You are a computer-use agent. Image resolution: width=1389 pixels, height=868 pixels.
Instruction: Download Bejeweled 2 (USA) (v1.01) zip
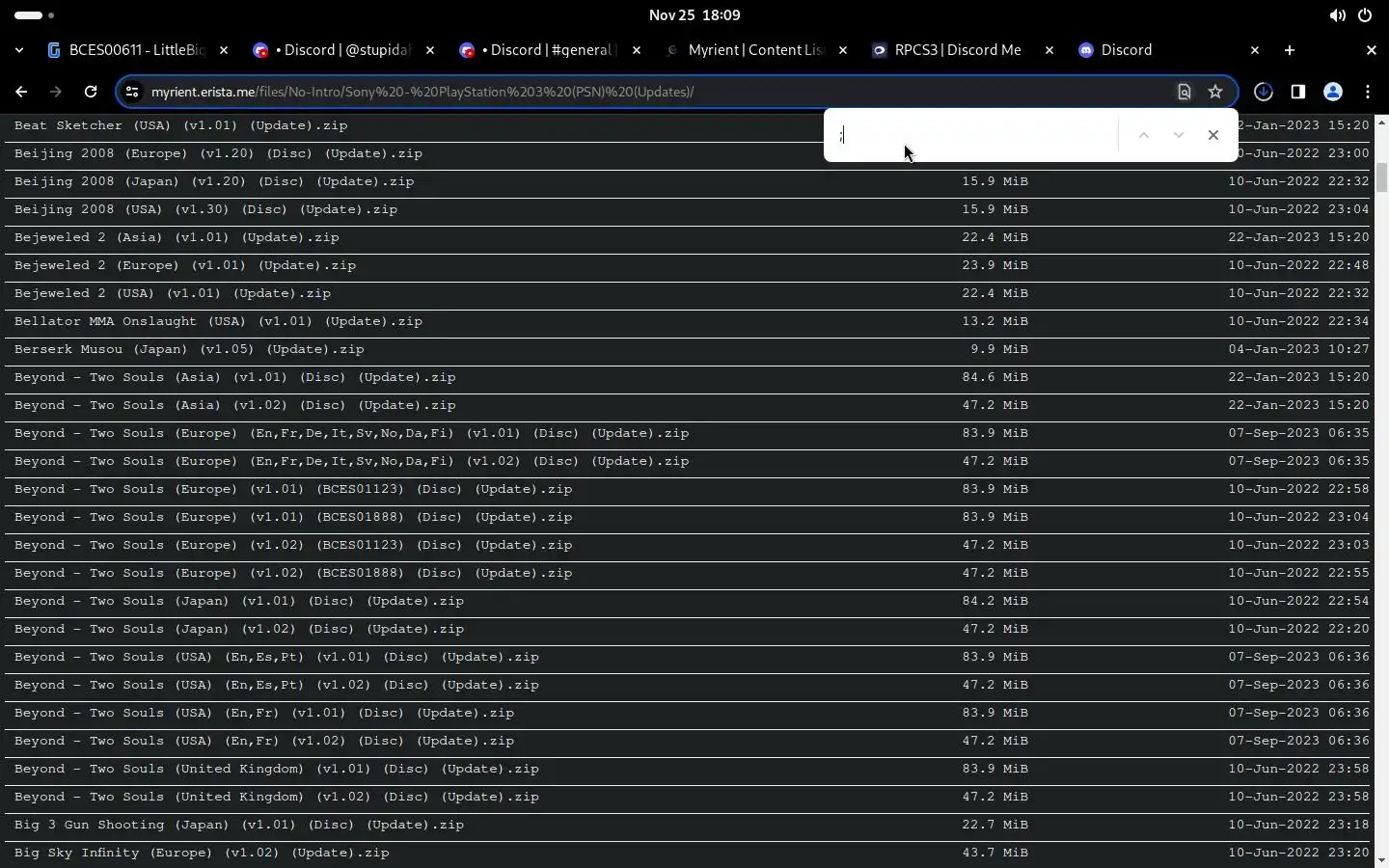click(x=173, y=293)
